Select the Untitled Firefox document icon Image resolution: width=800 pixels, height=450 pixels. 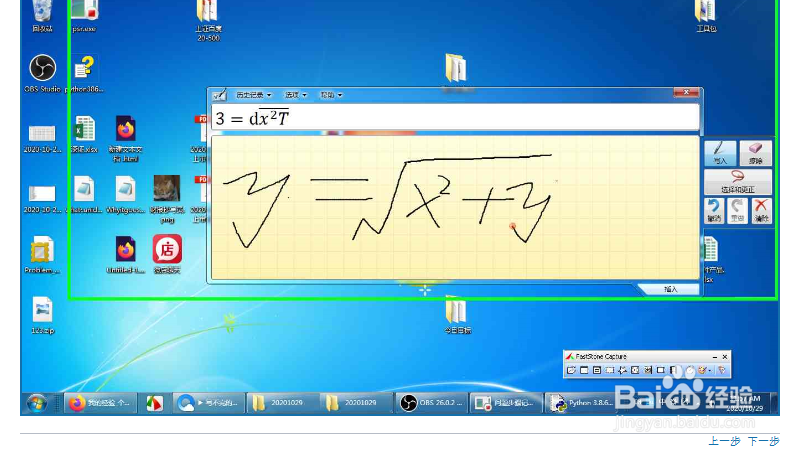tap(126, 254)
